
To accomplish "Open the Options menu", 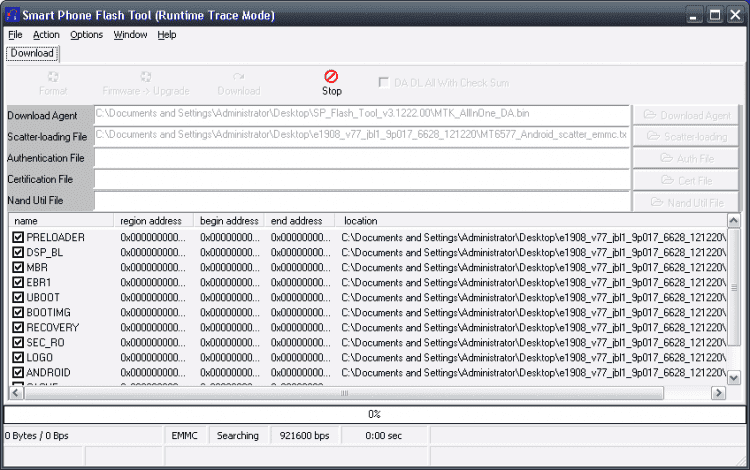I will tap(86, 35).
